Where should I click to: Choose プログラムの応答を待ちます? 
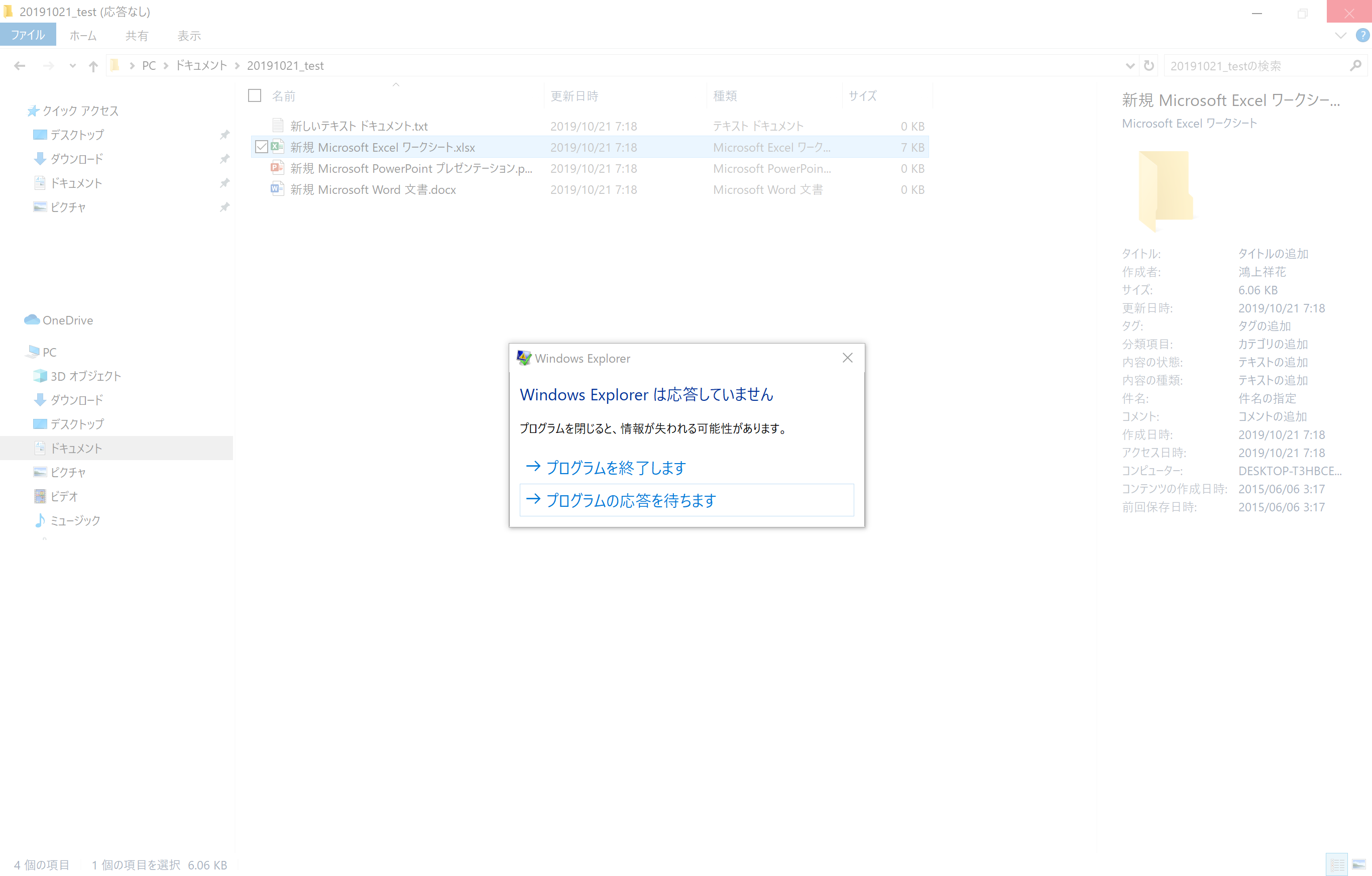point(687,500)
